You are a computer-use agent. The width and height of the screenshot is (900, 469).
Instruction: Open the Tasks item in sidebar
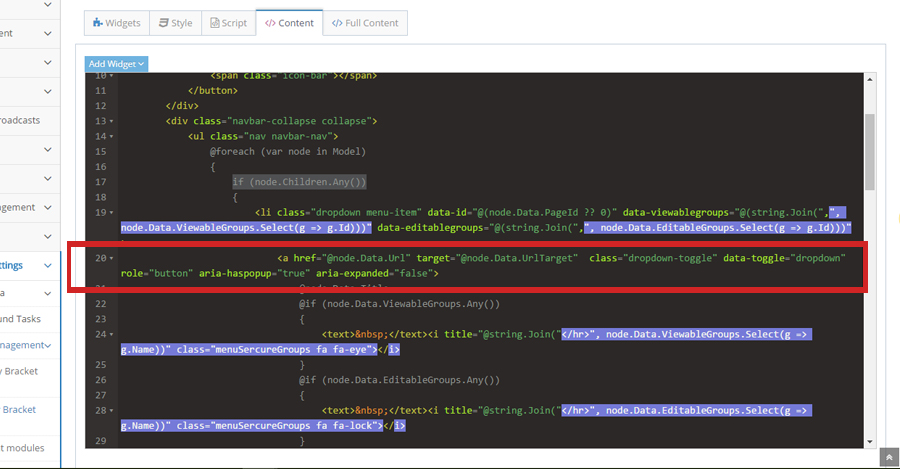[x=20, y=319]
